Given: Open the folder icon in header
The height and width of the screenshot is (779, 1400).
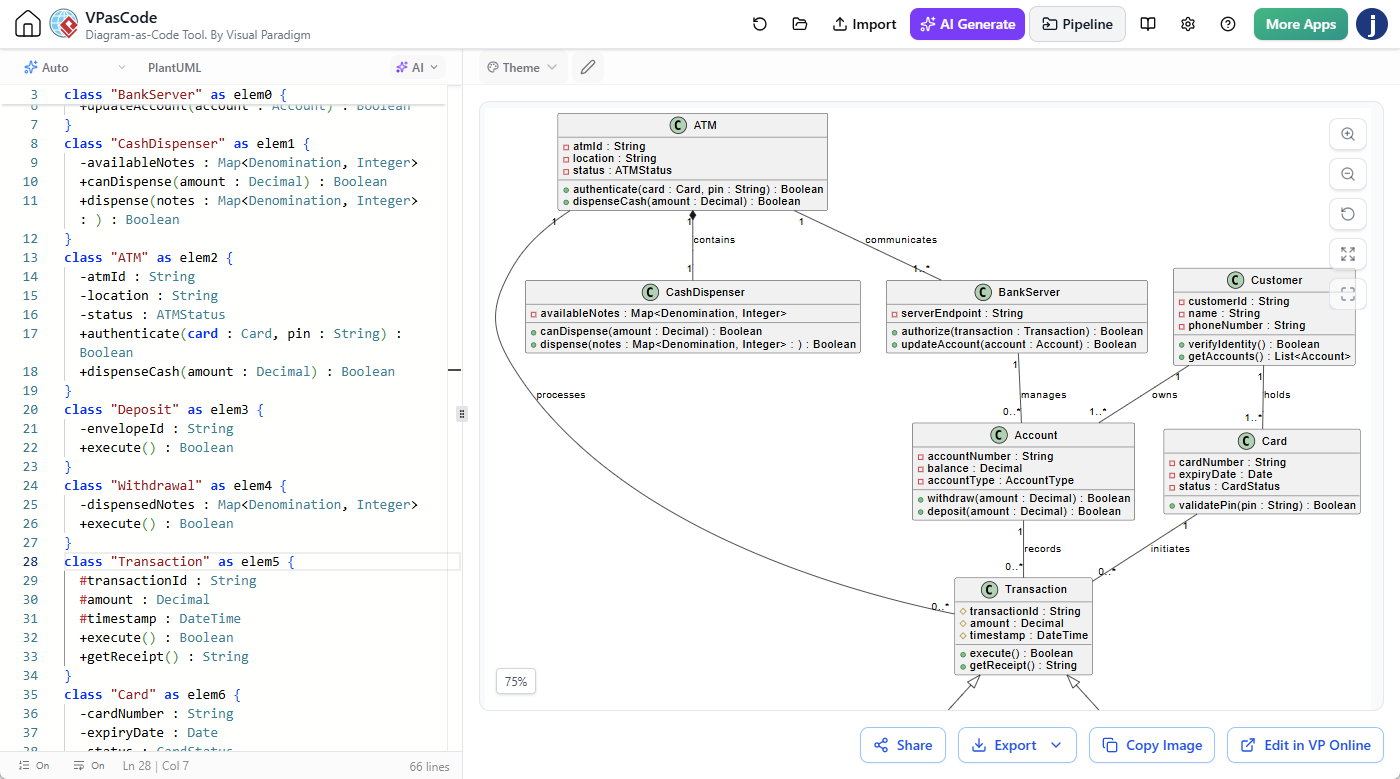Looking at the screenshot, I should coord(799,24).
